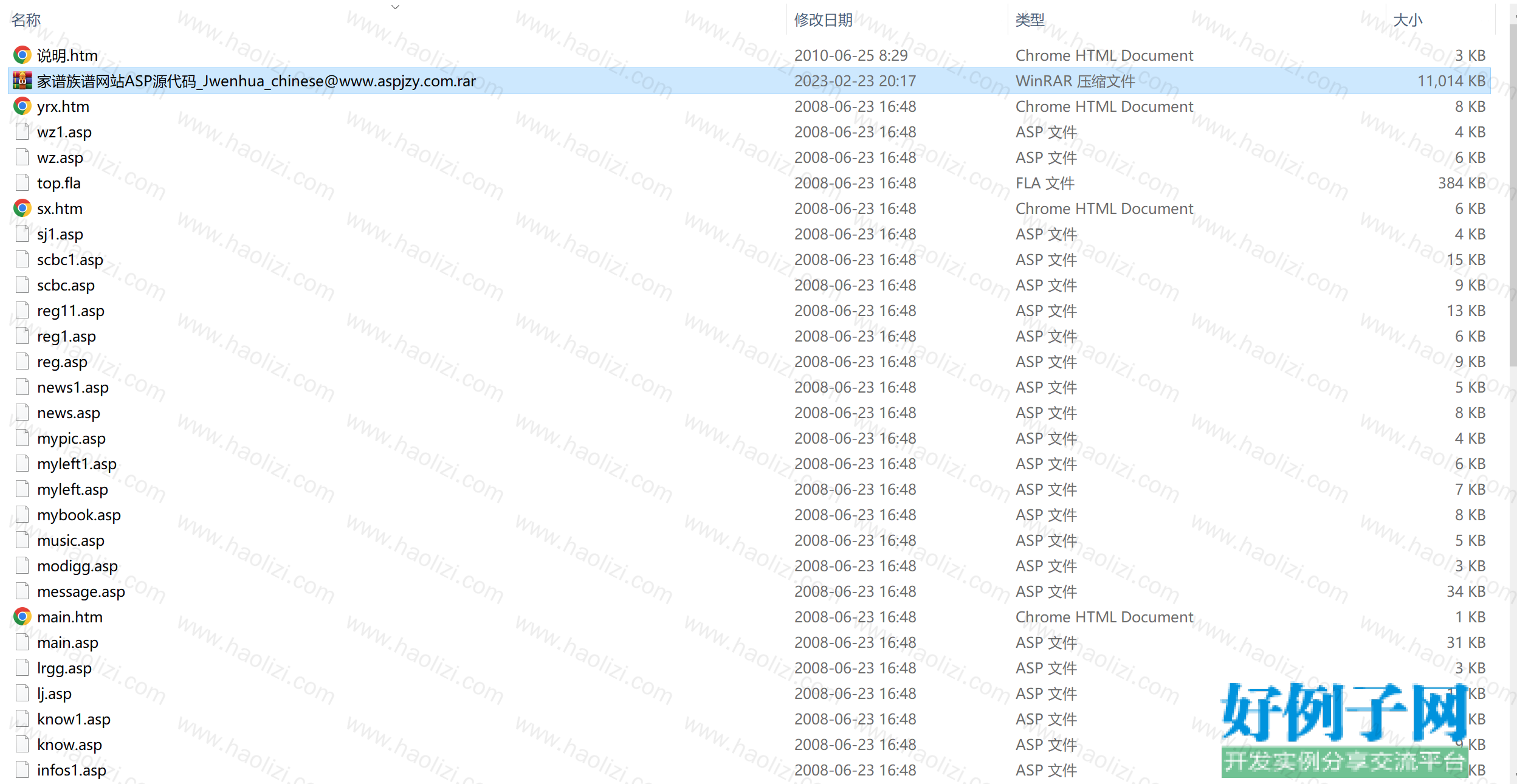Viewport: 1517px width, 784px height.
Task: Select the file name yrx.htm
Action: coord(63,106)
